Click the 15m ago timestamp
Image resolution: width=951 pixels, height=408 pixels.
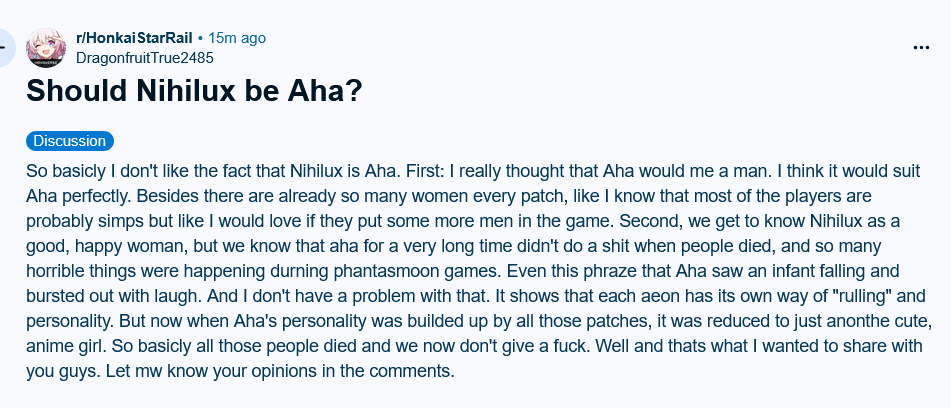tap(237, 38)
